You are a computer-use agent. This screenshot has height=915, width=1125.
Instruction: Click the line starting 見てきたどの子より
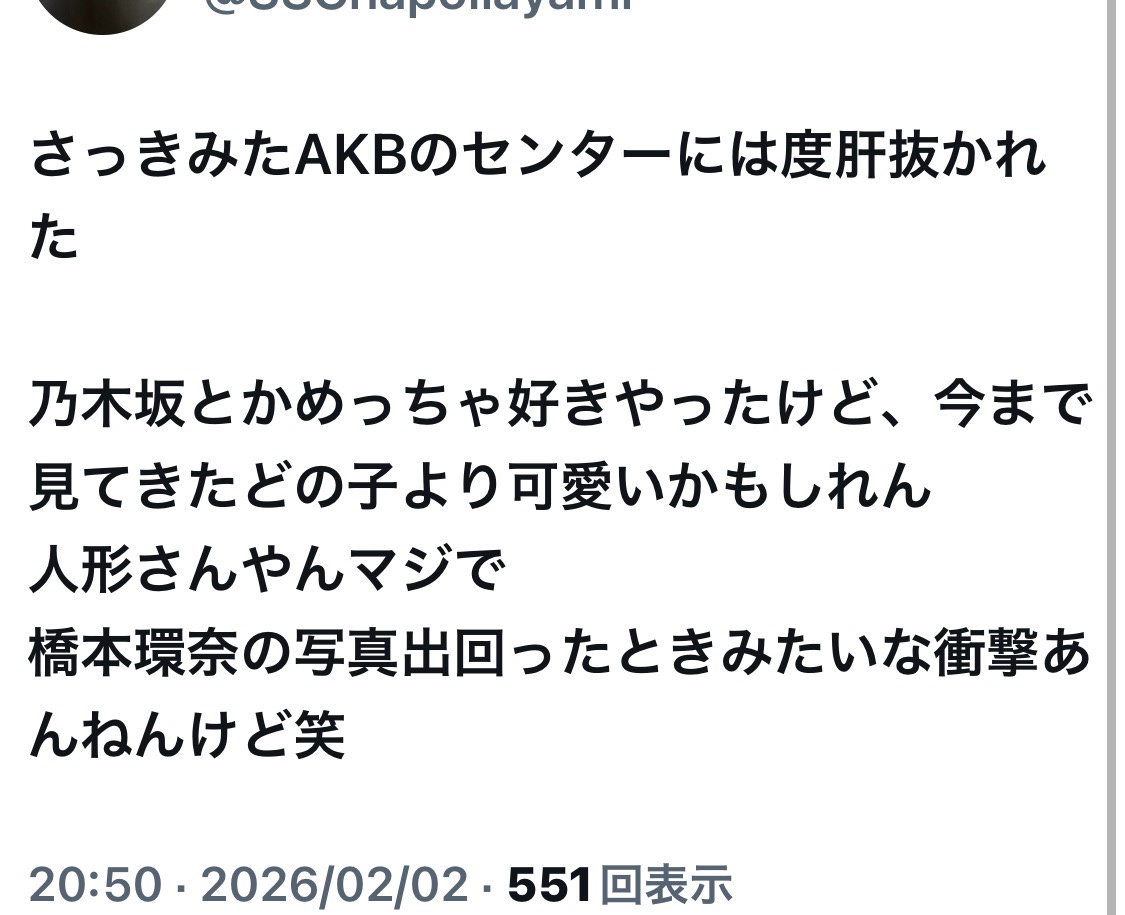(480, 487)
